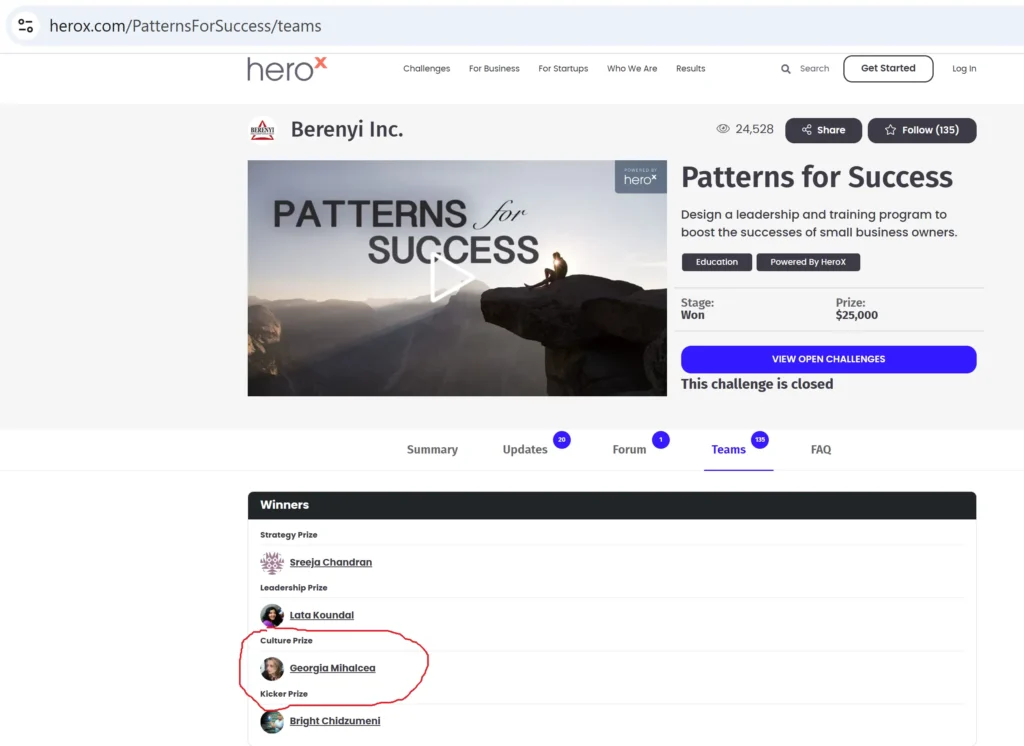Click the Powered by HeroX badge on video
The width and height of the screenshot is (1024, 746).
[640, 177]
